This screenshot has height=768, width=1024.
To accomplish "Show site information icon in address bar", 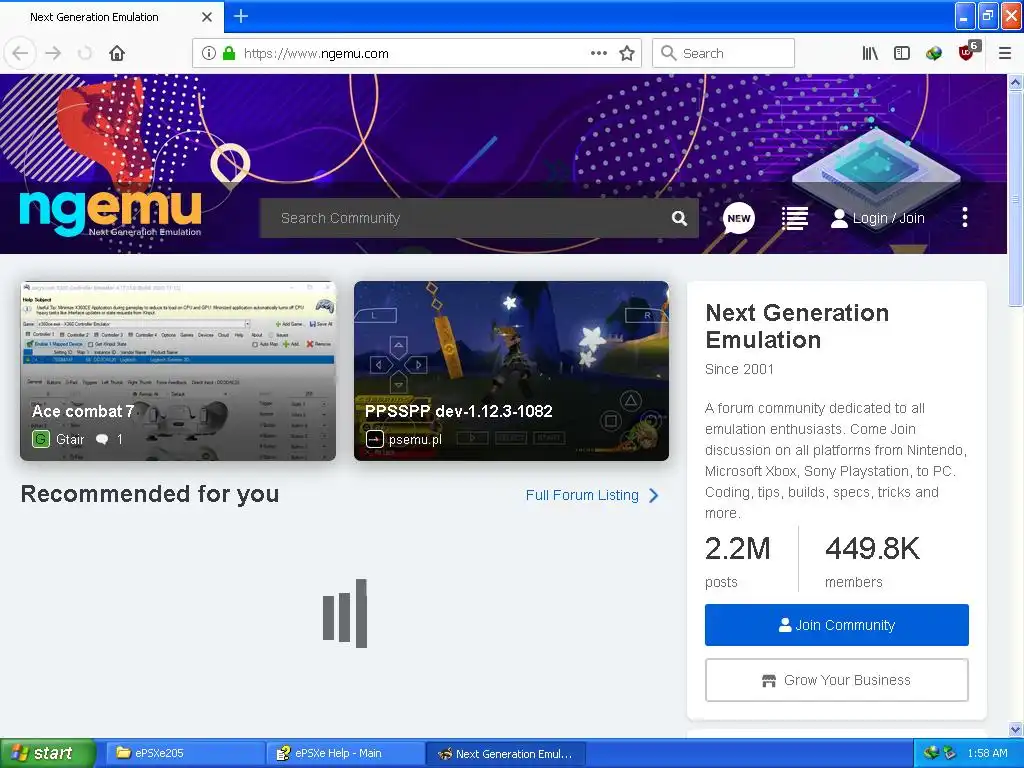I will pyautogui.click(x=208, y=53).
